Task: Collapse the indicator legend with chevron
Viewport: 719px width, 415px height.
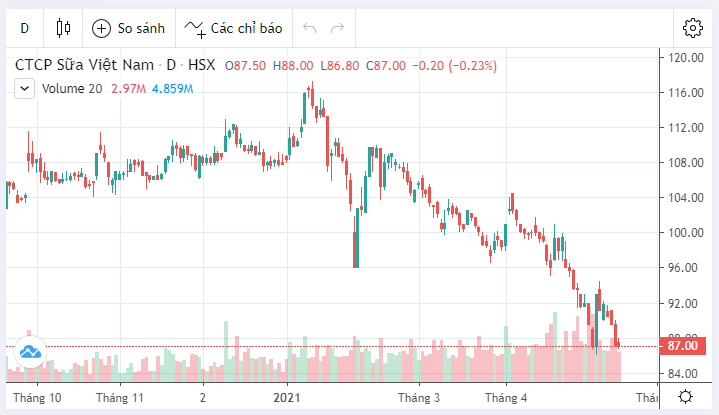Action: tap(24, 88)
